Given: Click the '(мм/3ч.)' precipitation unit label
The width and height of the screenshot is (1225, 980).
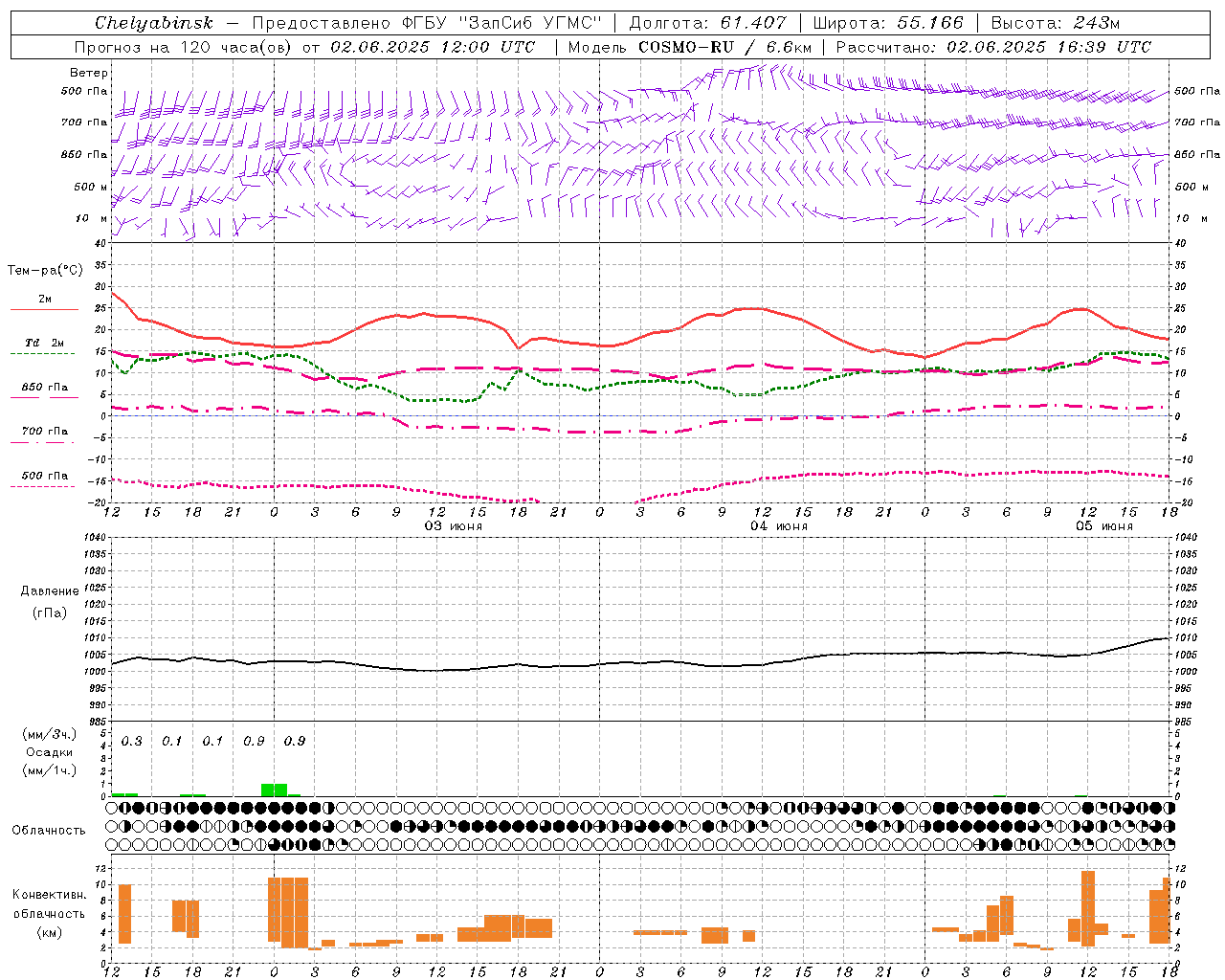Looking at the screenshot, I should pos(50,734).
